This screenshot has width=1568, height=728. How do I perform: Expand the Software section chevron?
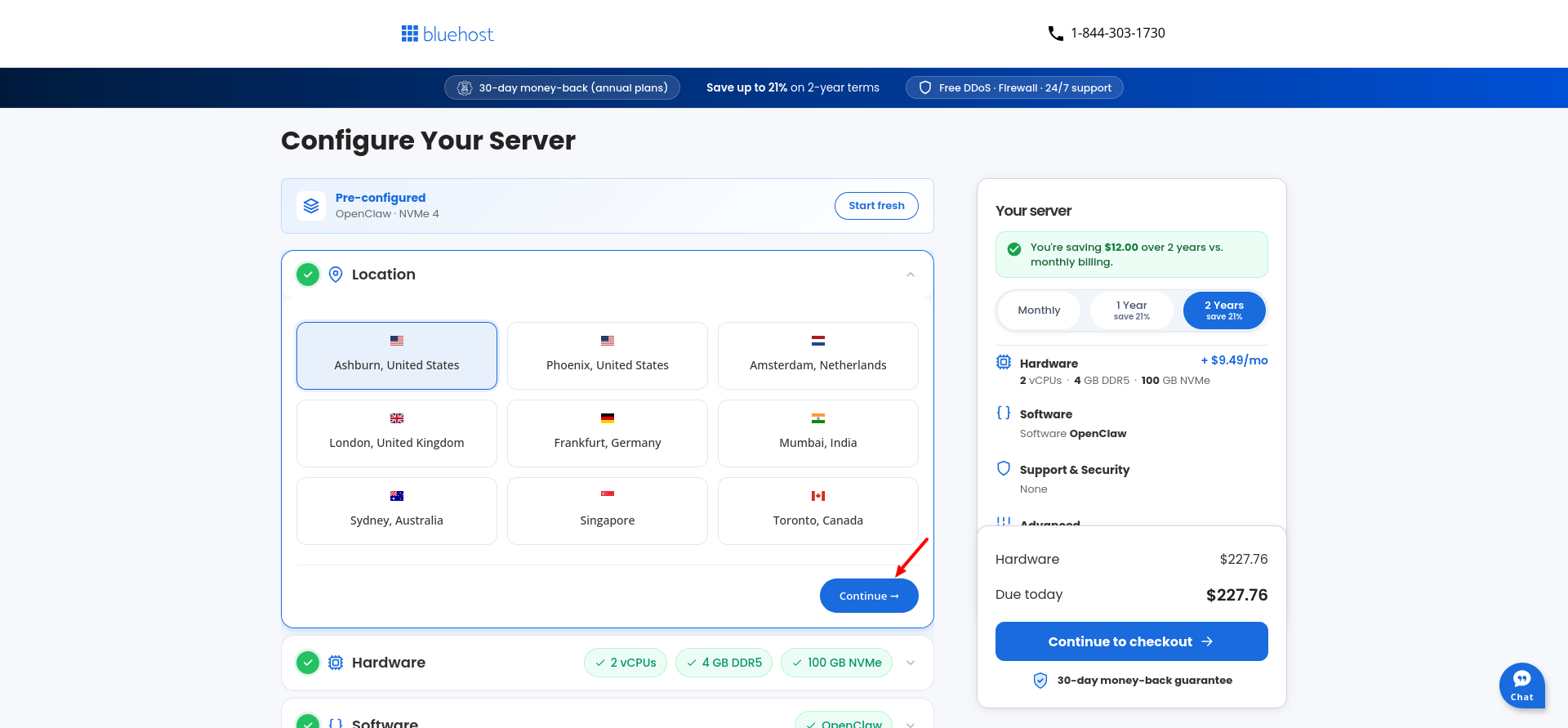[911, 724]
